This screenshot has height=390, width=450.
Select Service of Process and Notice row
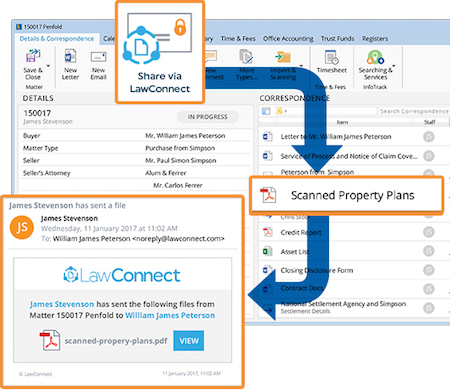click(x=354, y=156)
